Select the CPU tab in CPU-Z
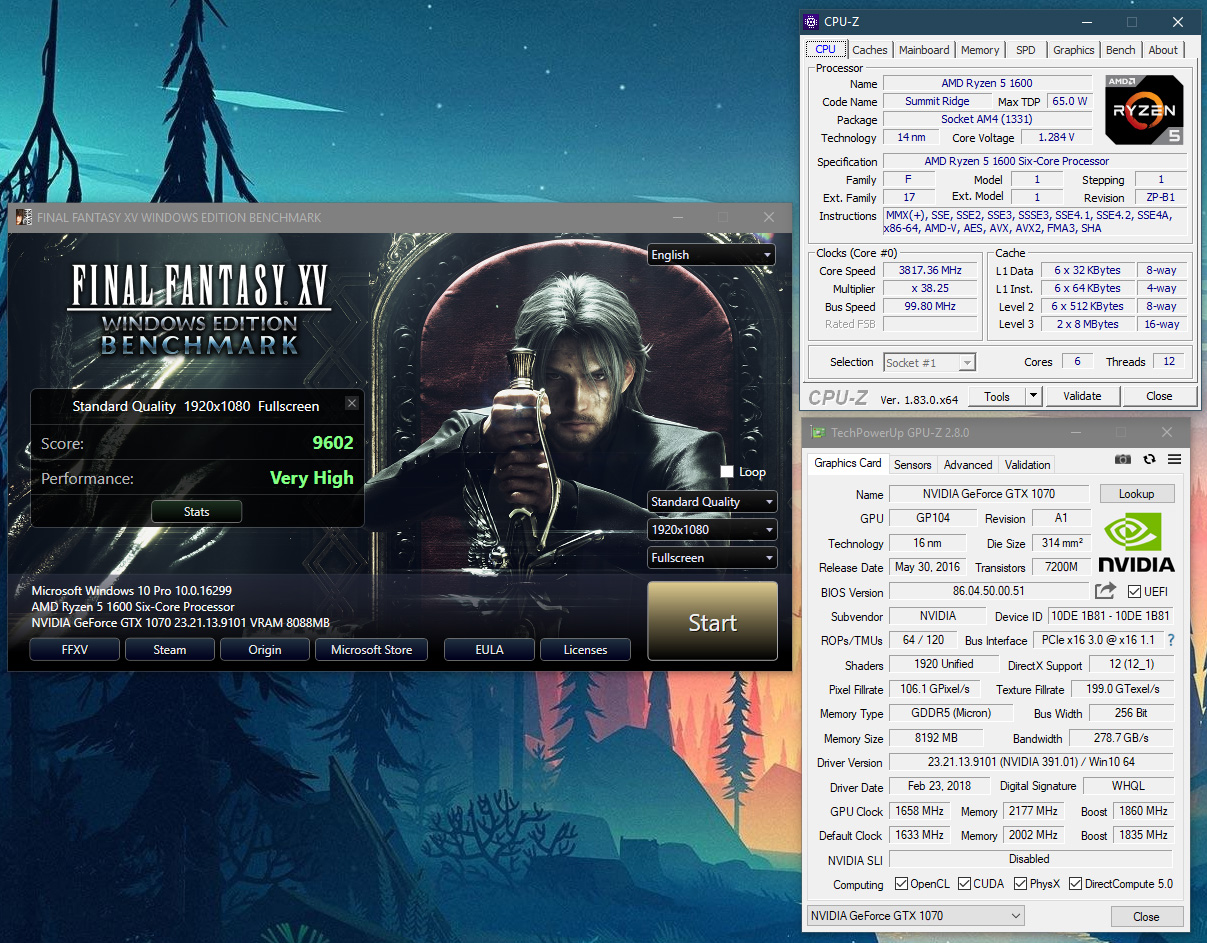Screen dimensions: 1207x943 pos(826,49)
